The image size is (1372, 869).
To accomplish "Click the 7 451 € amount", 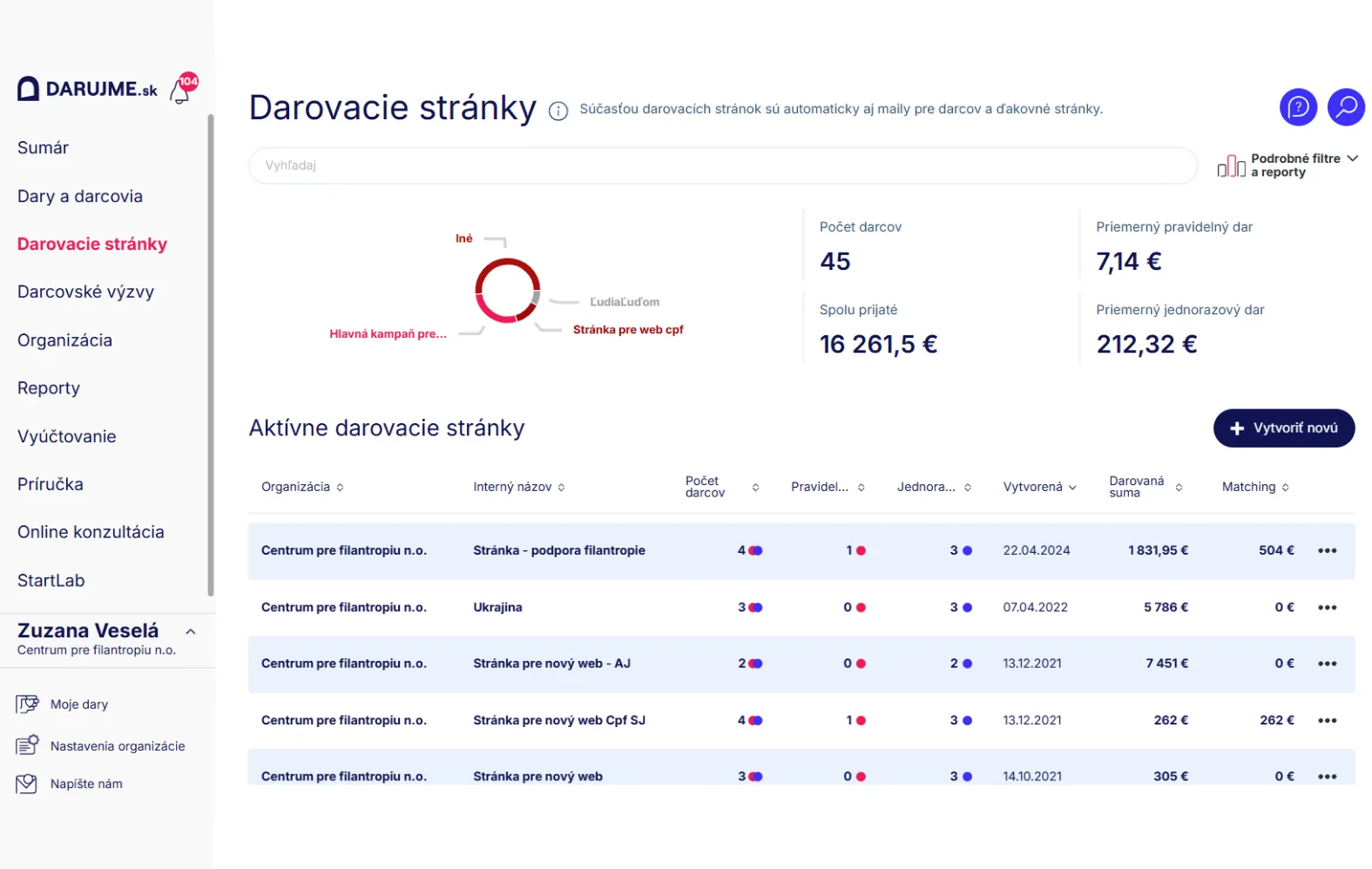I will click(1166, 664).
